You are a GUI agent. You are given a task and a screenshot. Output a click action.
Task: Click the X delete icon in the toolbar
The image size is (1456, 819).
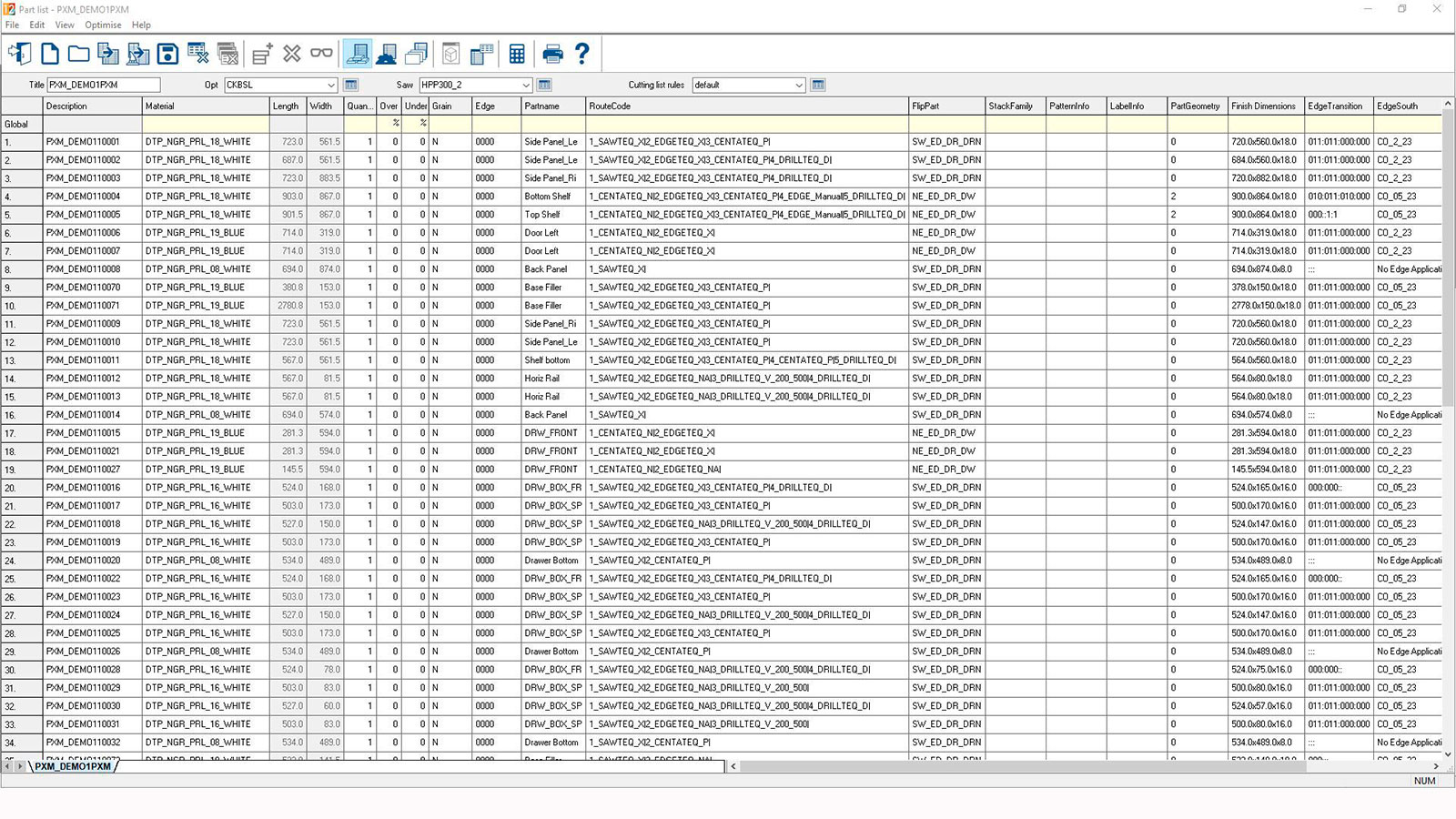coord(292,54)
